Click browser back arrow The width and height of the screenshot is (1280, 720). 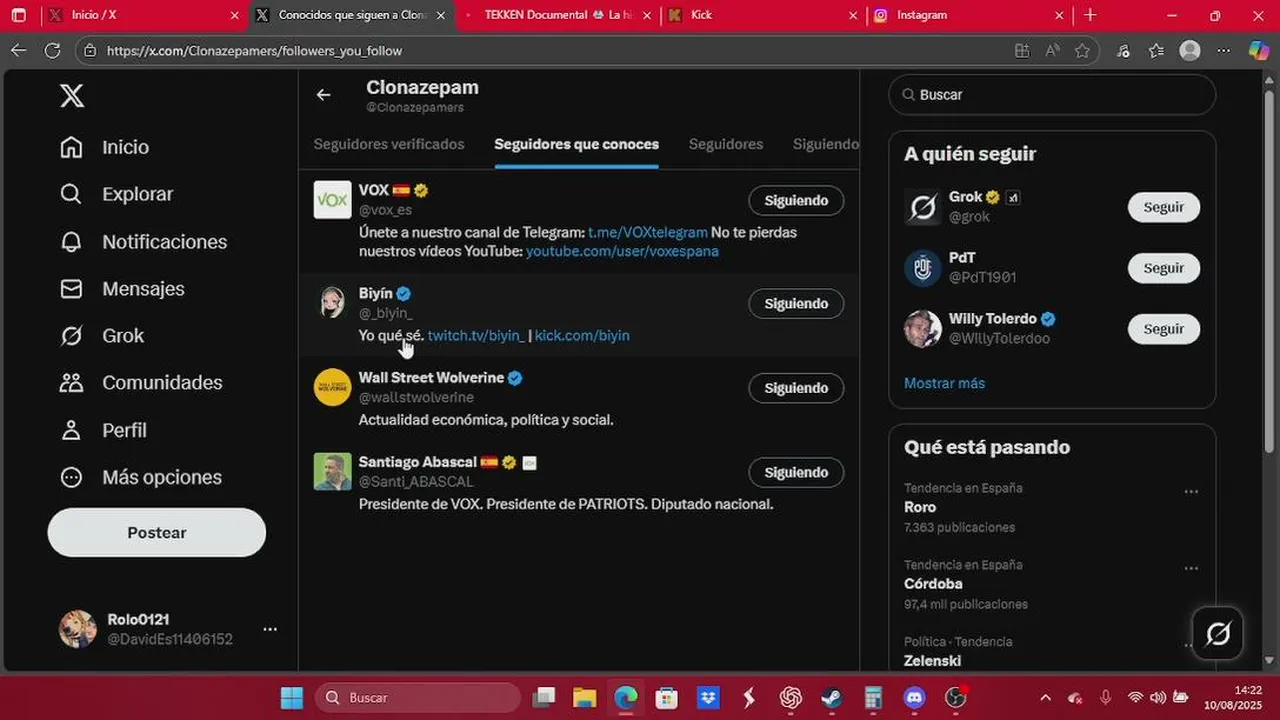pos(18,50)
